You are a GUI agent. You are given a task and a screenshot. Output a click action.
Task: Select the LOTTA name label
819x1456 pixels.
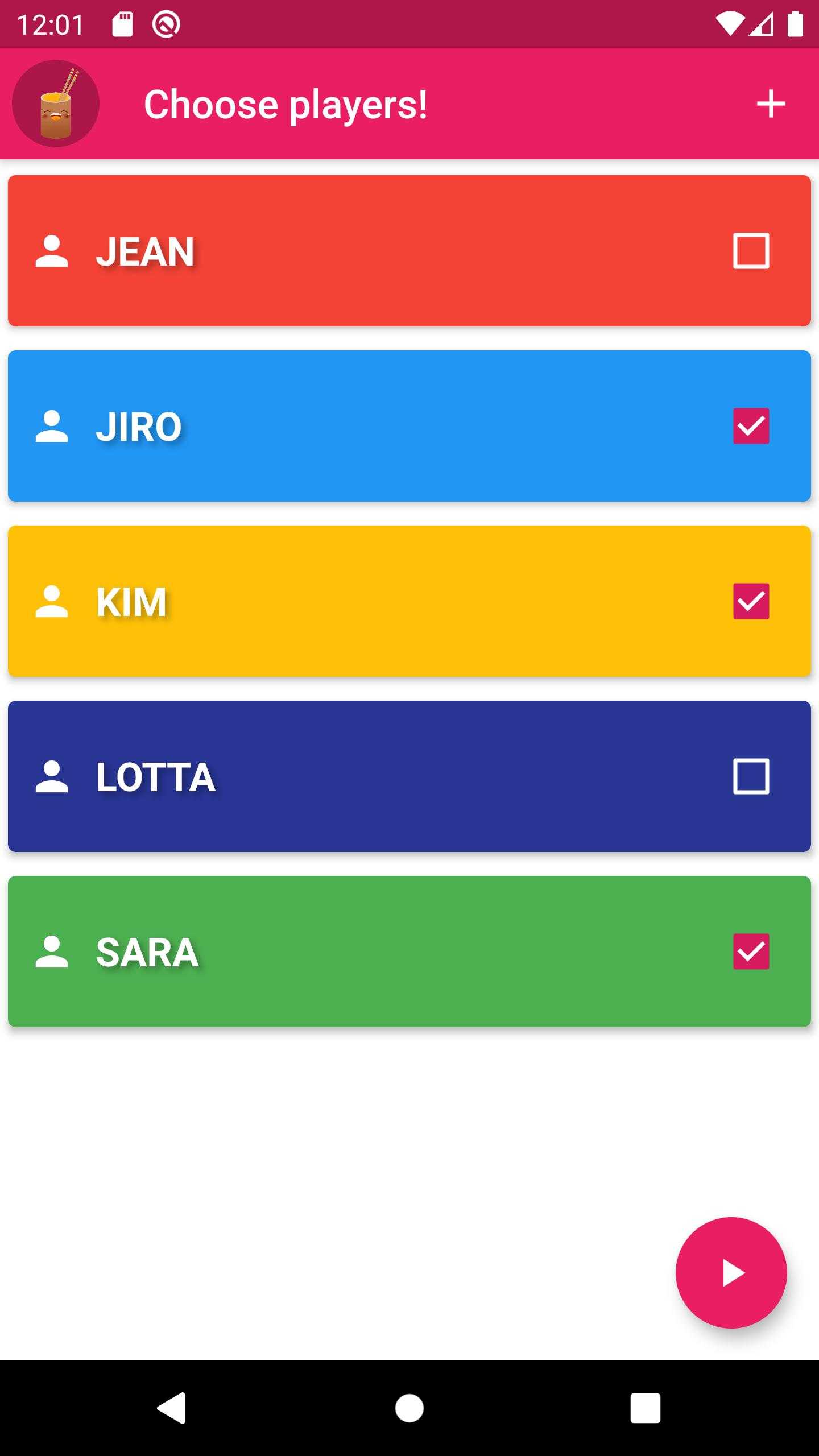coord(155,777)
